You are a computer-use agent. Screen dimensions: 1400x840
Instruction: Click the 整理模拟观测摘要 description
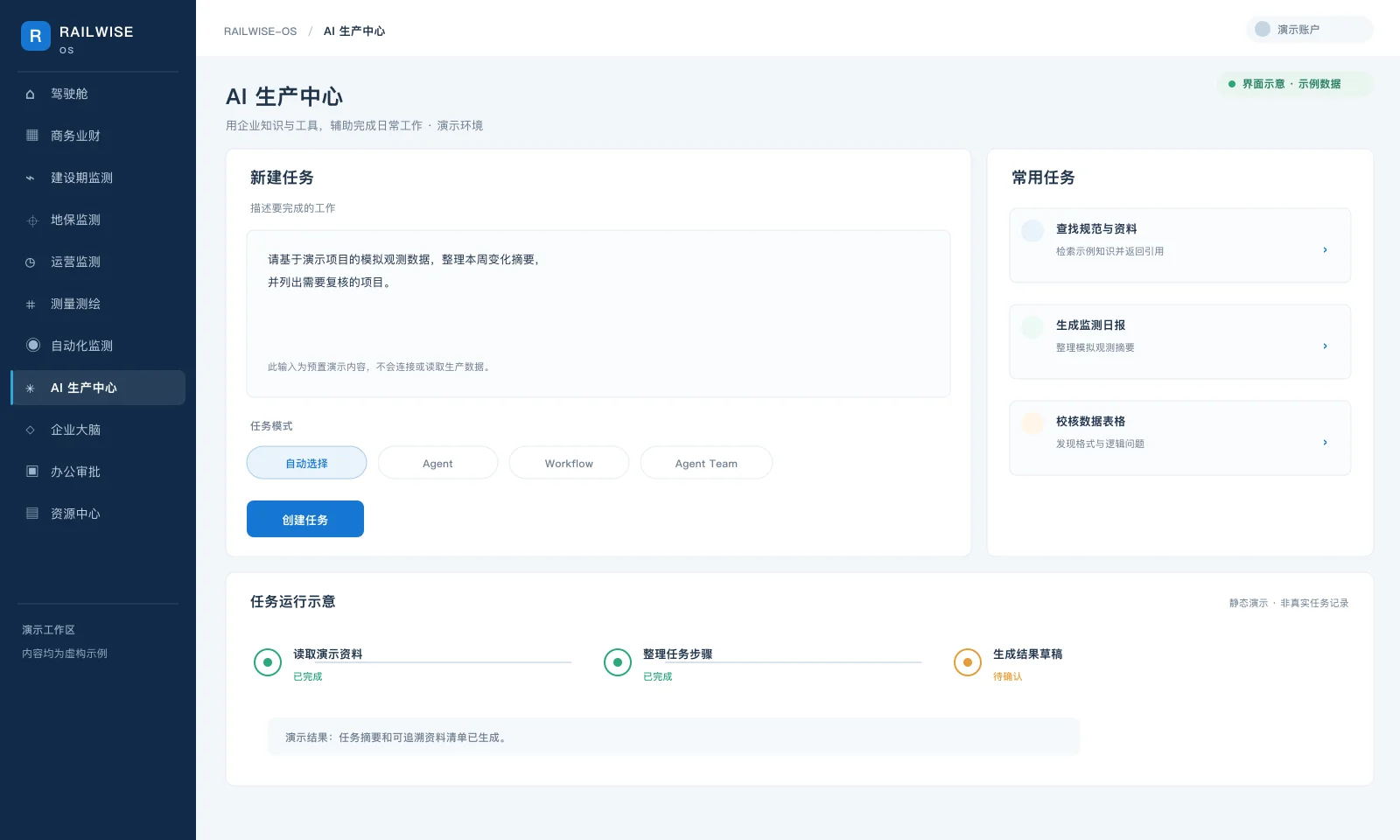[x=1095, y=347]
